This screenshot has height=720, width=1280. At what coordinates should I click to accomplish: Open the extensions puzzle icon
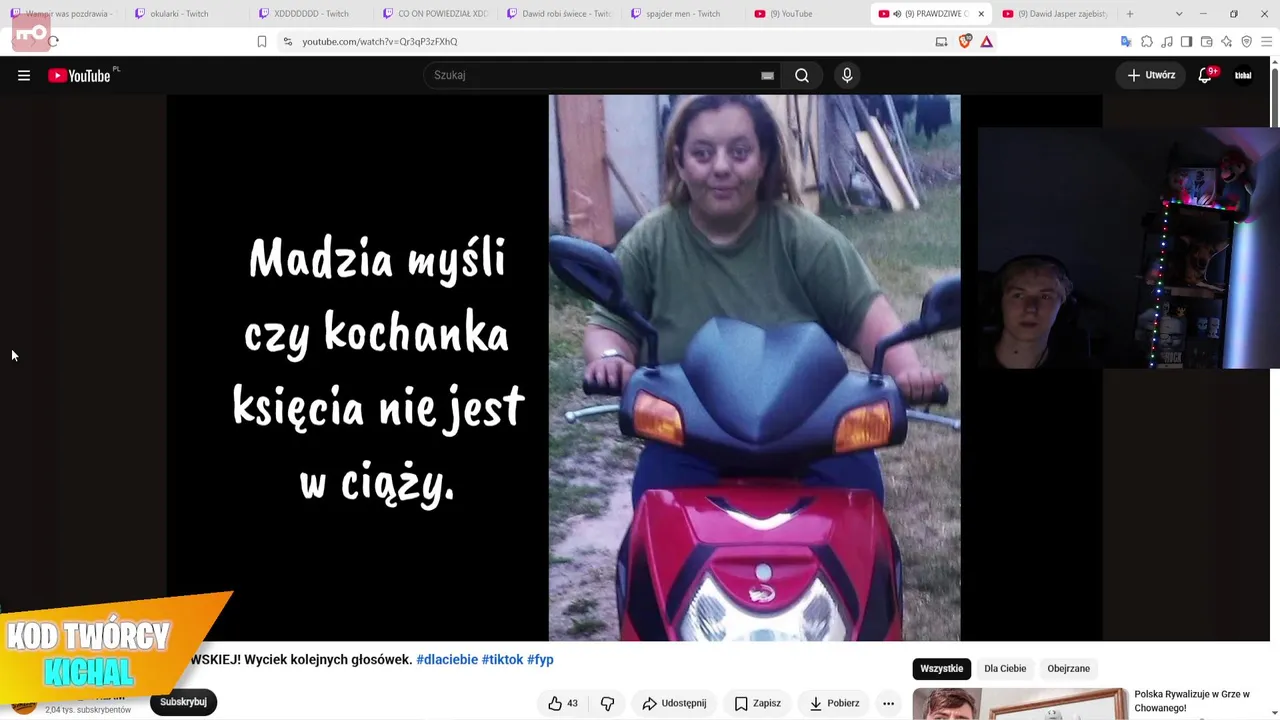(1147, 41)
